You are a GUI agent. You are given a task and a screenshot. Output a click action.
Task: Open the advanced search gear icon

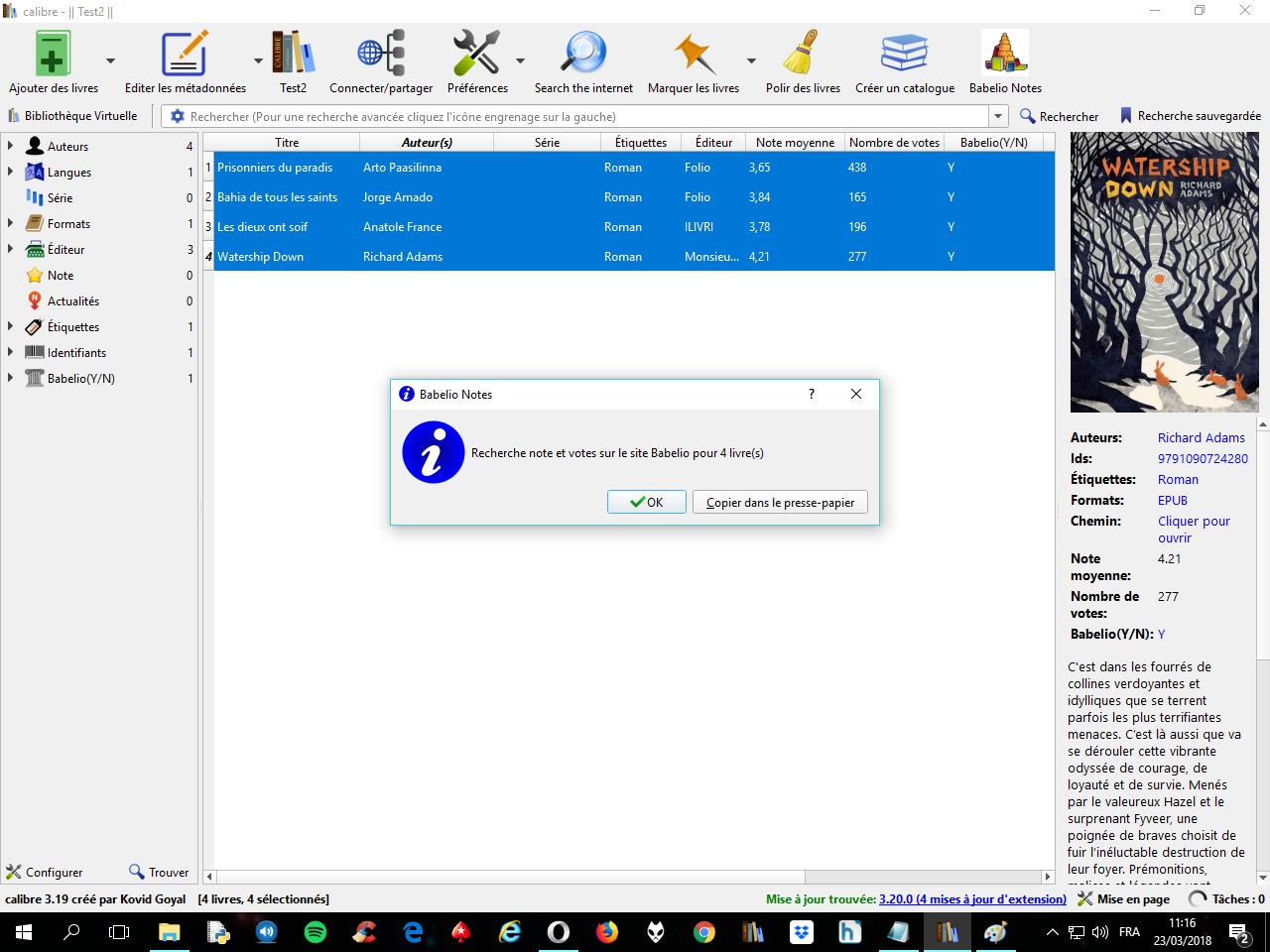[178, 116]
